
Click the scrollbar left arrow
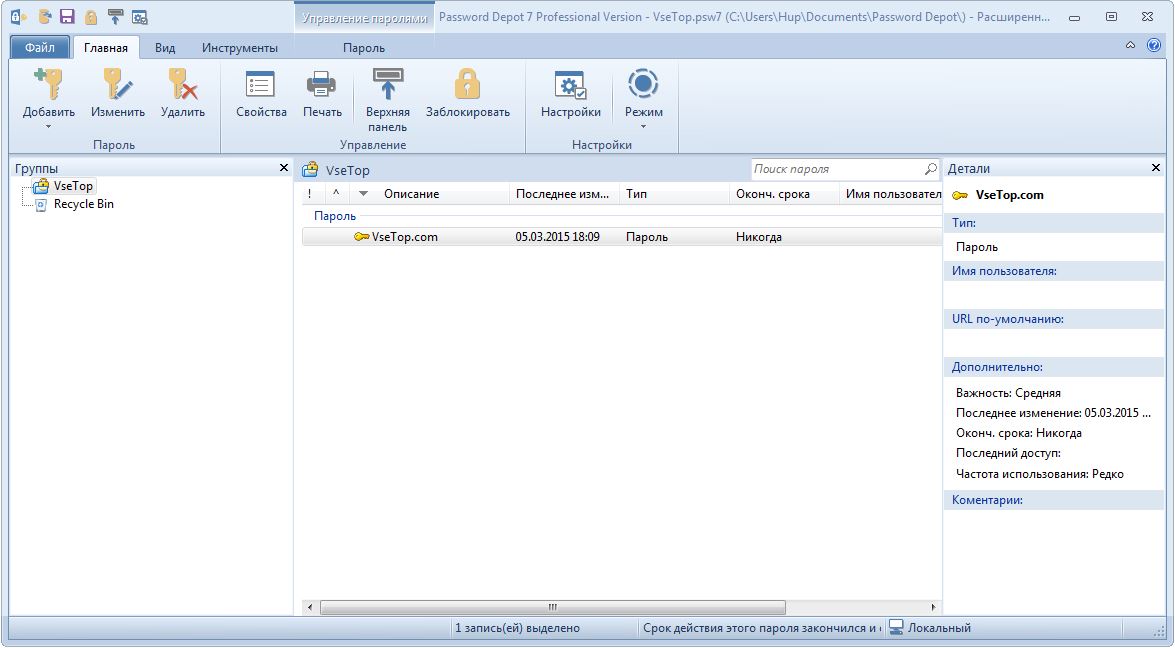[310, 608]
